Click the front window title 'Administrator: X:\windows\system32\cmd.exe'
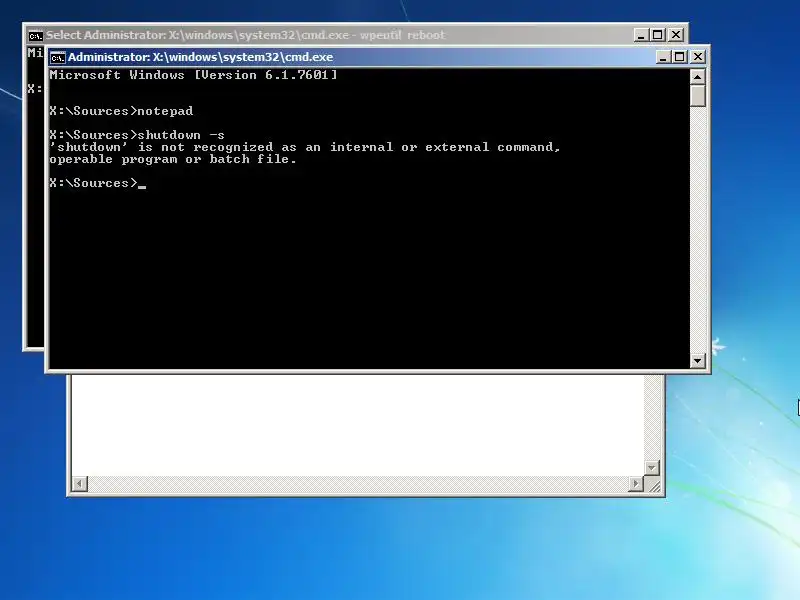The image size is (800, 600). coord(201,57)
